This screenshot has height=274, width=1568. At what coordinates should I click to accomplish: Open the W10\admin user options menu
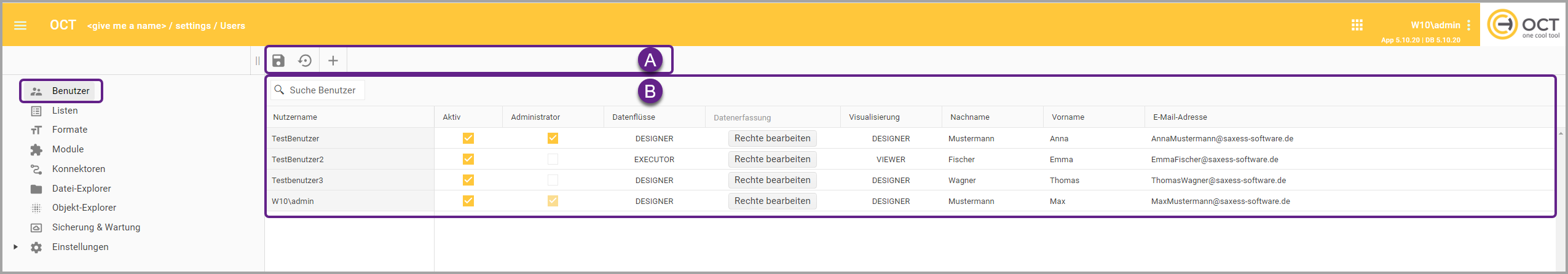point(1468,25)
